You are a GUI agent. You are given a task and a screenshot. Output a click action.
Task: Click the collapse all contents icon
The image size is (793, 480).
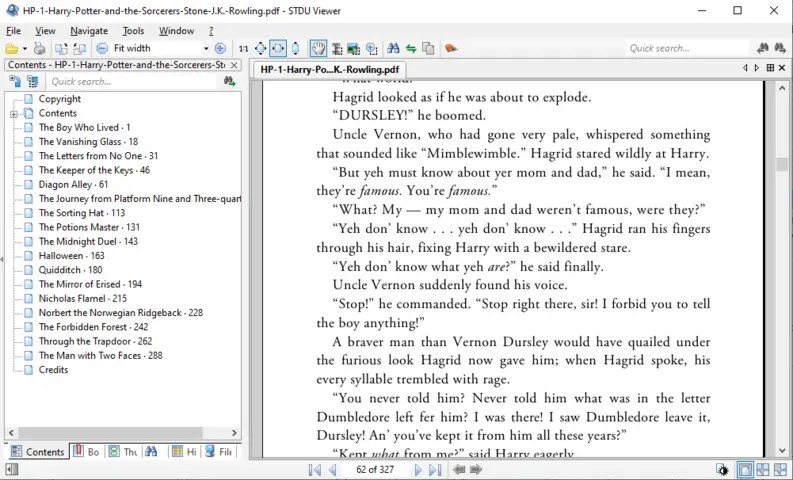pos(33,81)
